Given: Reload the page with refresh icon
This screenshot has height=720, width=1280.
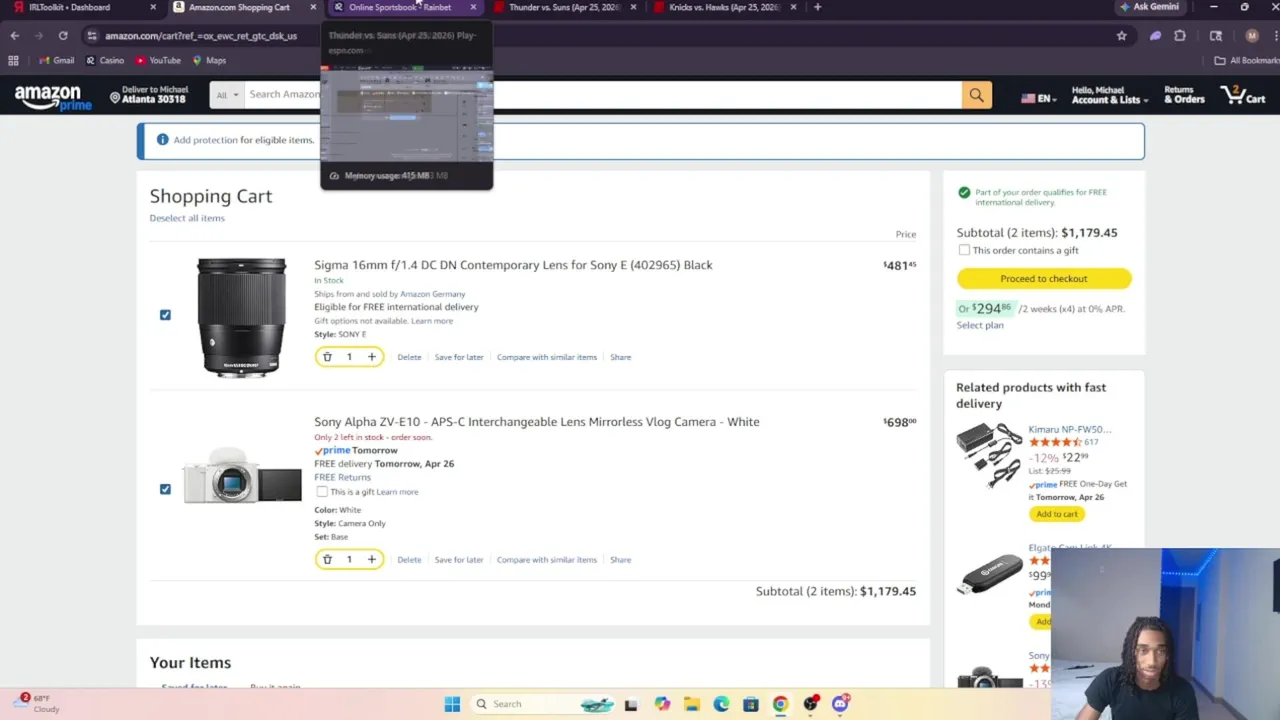Looking at the screenshot, I should coord(63,36).
